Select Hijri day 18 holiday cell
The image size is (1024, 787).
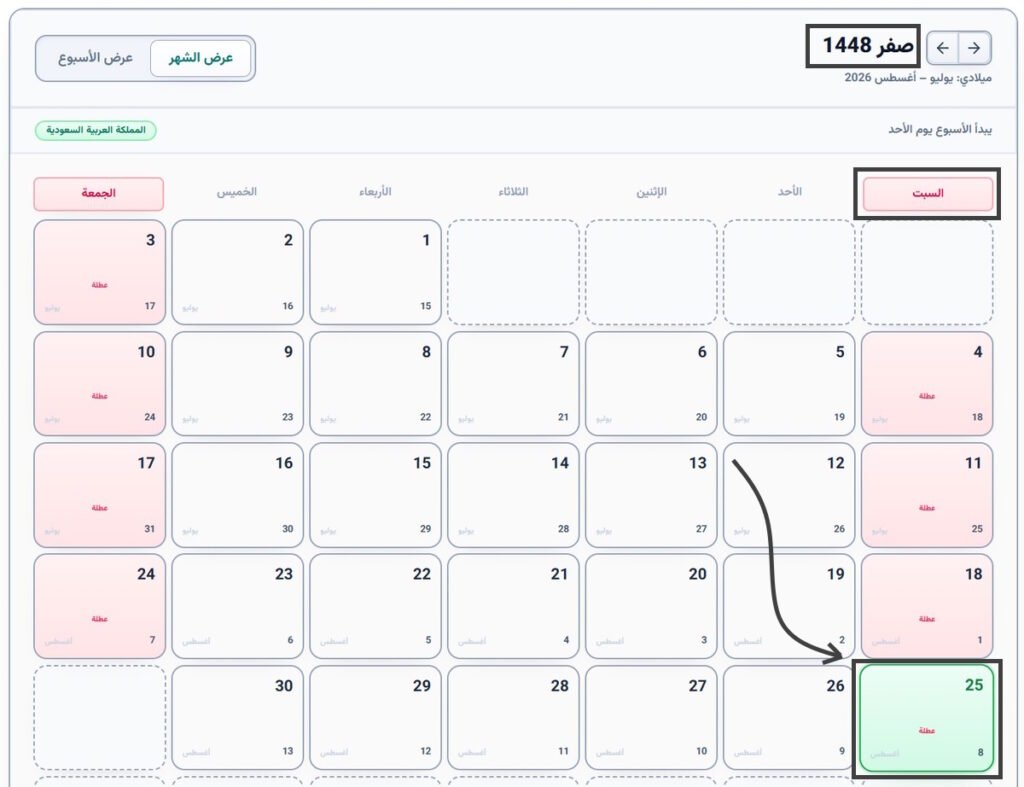point(927,606)
